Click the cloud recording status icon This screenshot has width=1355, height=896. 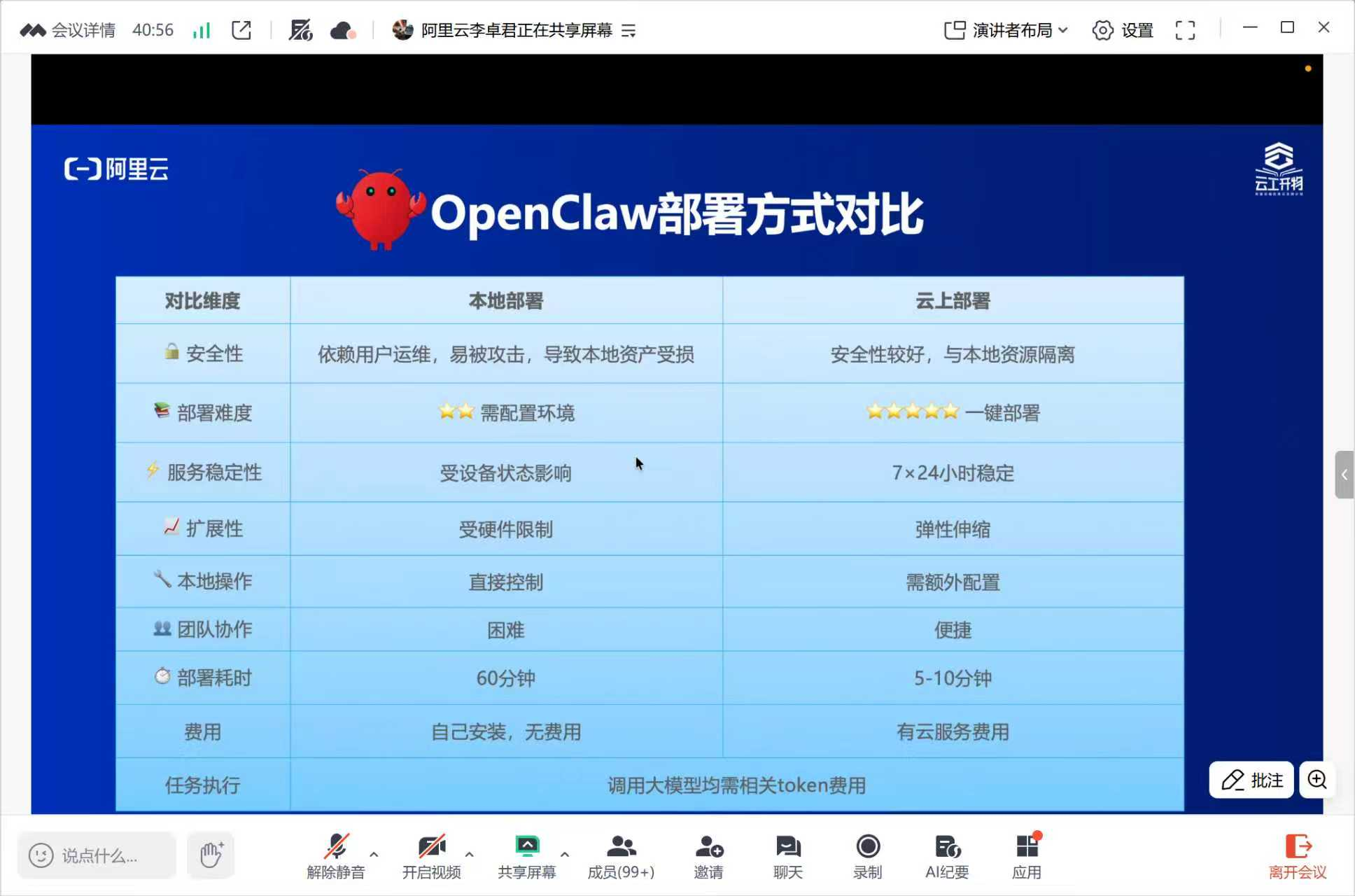point(342,30)
